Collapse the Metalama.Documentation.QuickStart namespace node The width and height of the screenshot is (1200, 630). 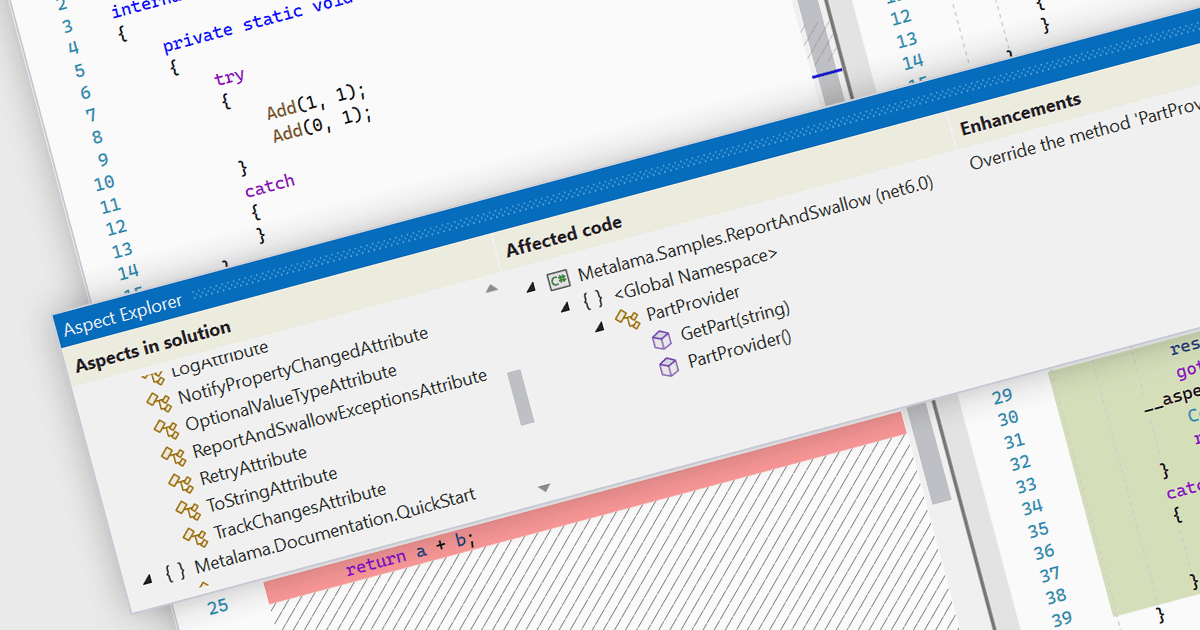click(147, 578)
